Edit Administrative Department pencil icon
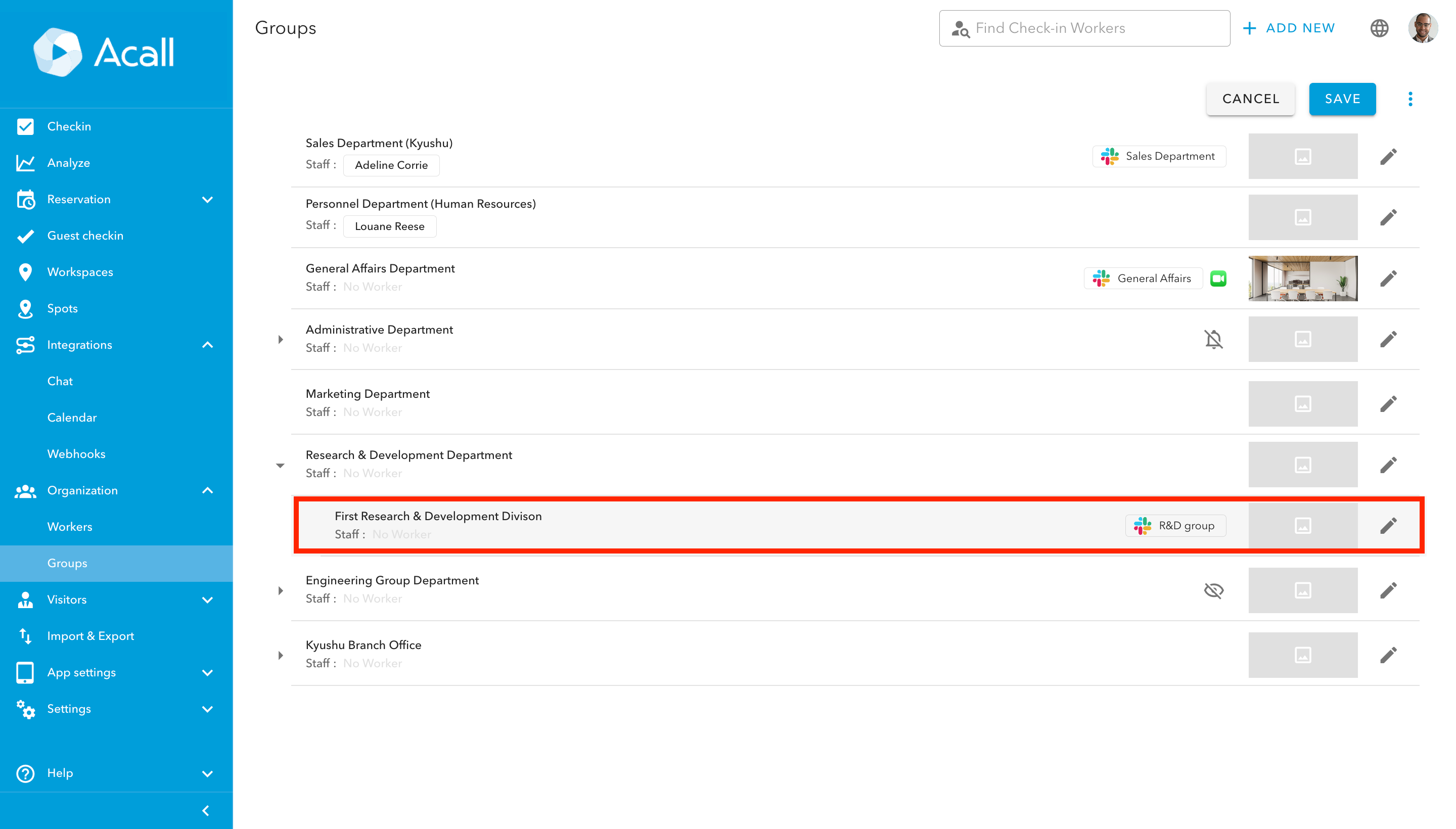1456x829 pixels. coord(1388,339)
